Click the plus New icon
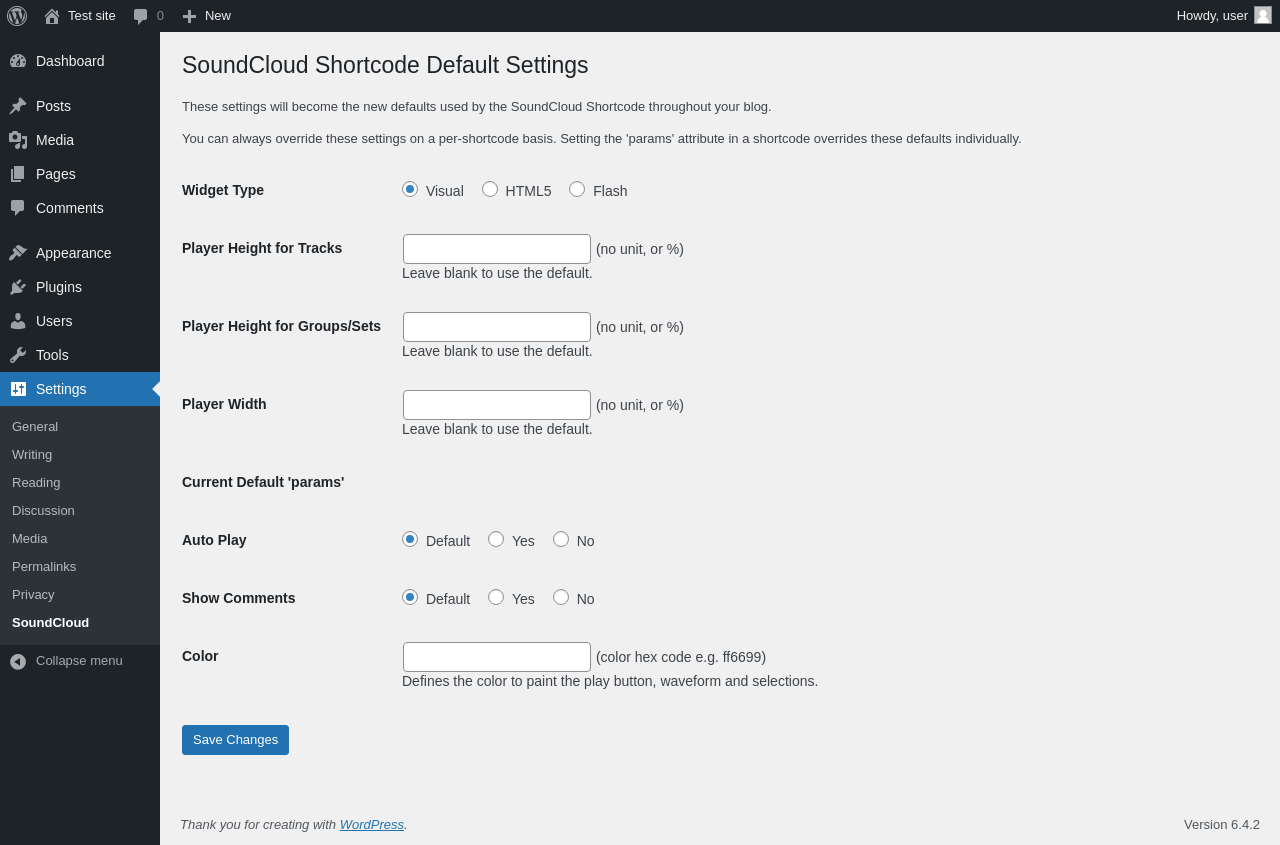Screen dimensions: 1280x845 (x=189, y=16)
